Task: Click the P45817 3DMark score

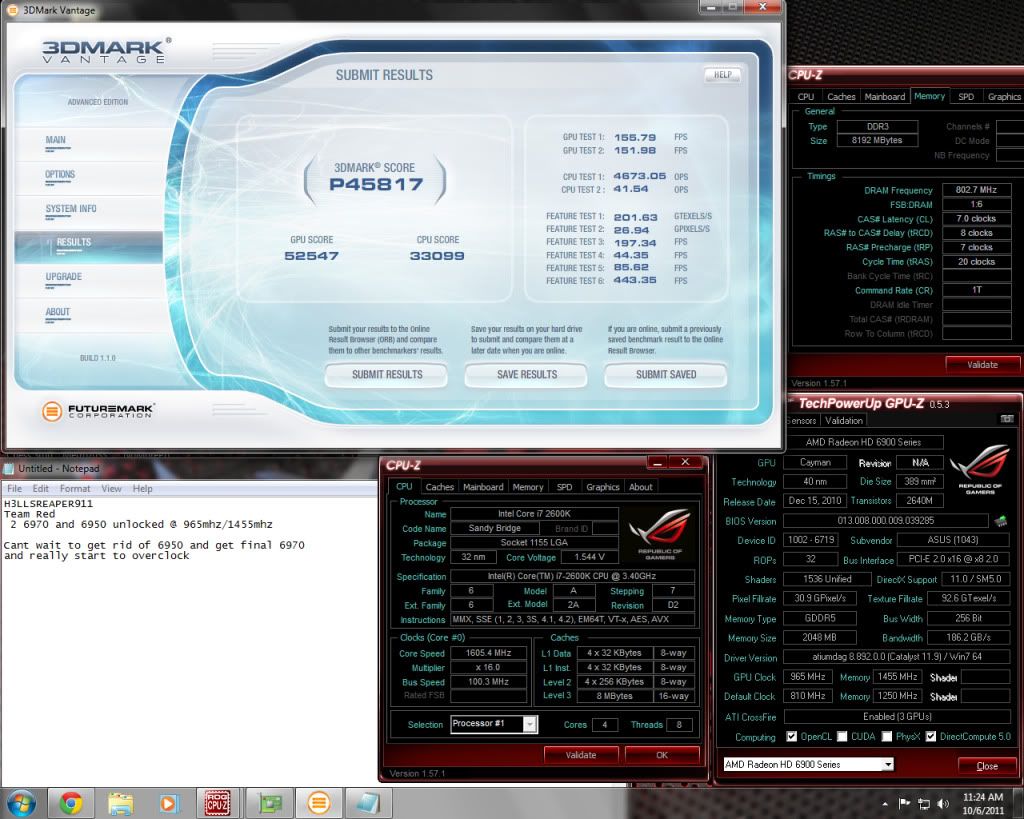Action: (x=376, y=184)
